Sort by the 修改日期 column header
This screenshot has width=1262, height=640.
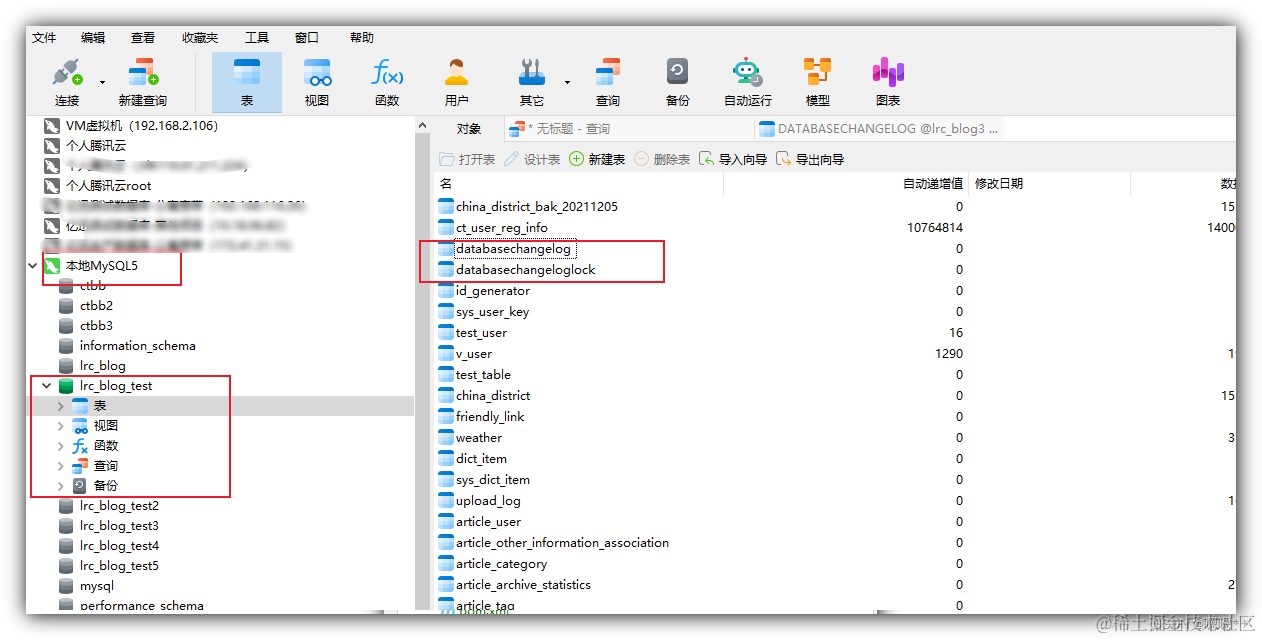coord(1050,184)
